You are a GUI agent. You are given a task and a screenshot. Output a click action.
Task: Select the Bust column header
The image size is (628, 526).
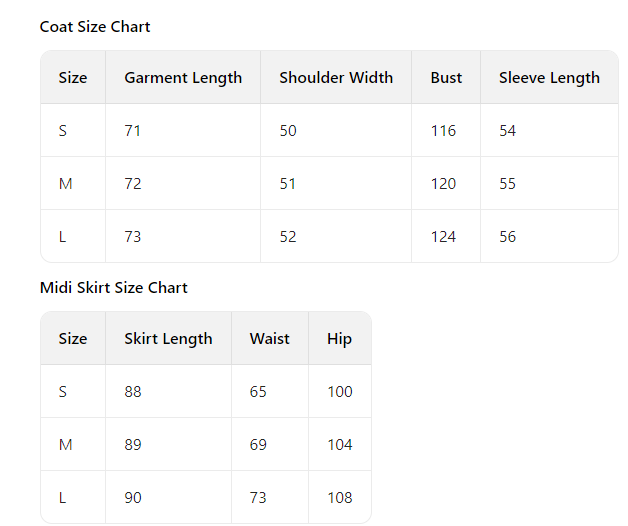click(x=446, y=78)
